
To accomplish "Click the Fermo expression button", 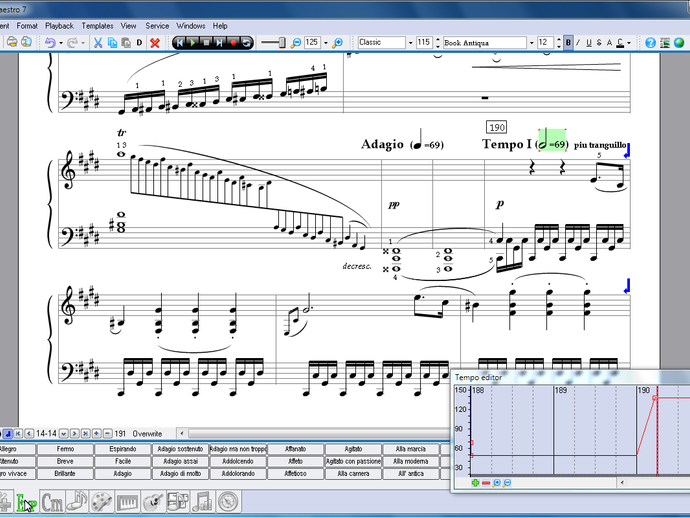I will click(x=65, y=449).
